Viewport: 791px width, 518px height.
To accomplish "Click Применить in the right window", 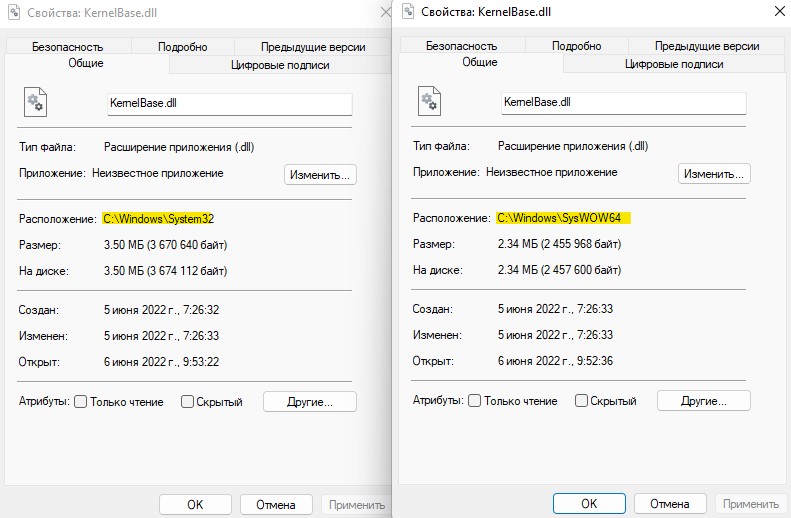I will pyautogui.click(x=751, y=503).
